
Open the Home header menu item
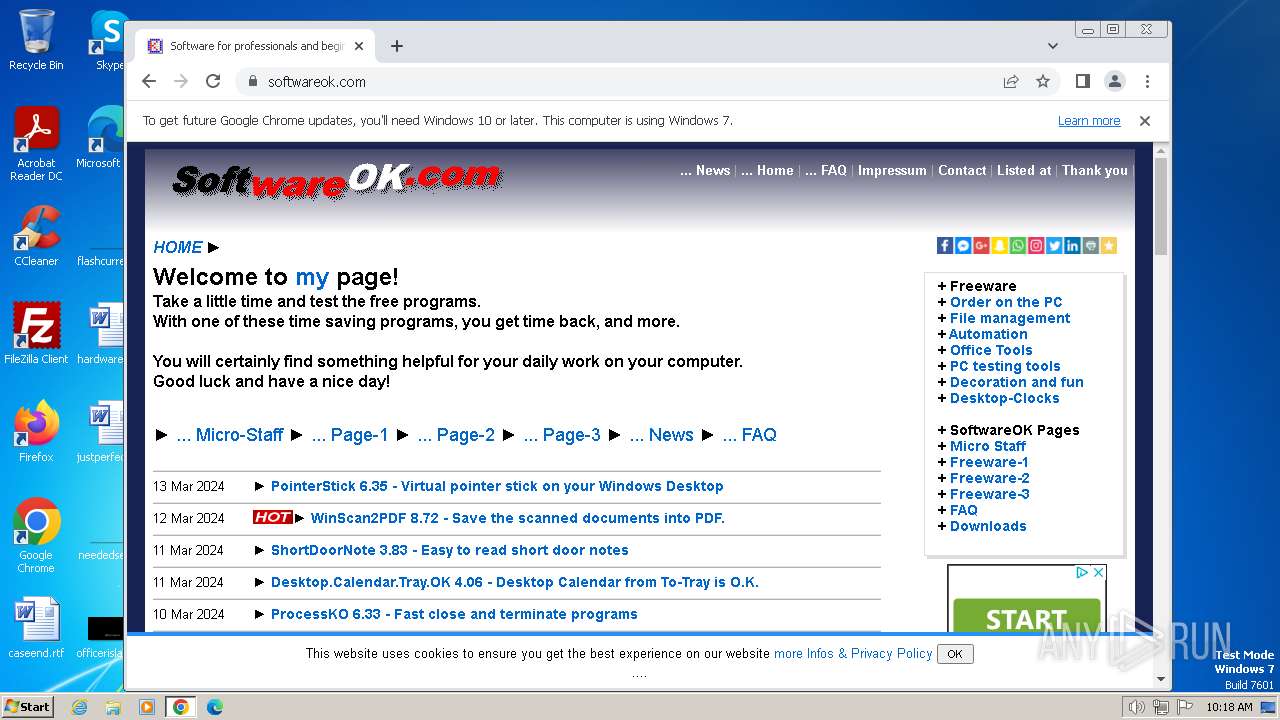767,170
